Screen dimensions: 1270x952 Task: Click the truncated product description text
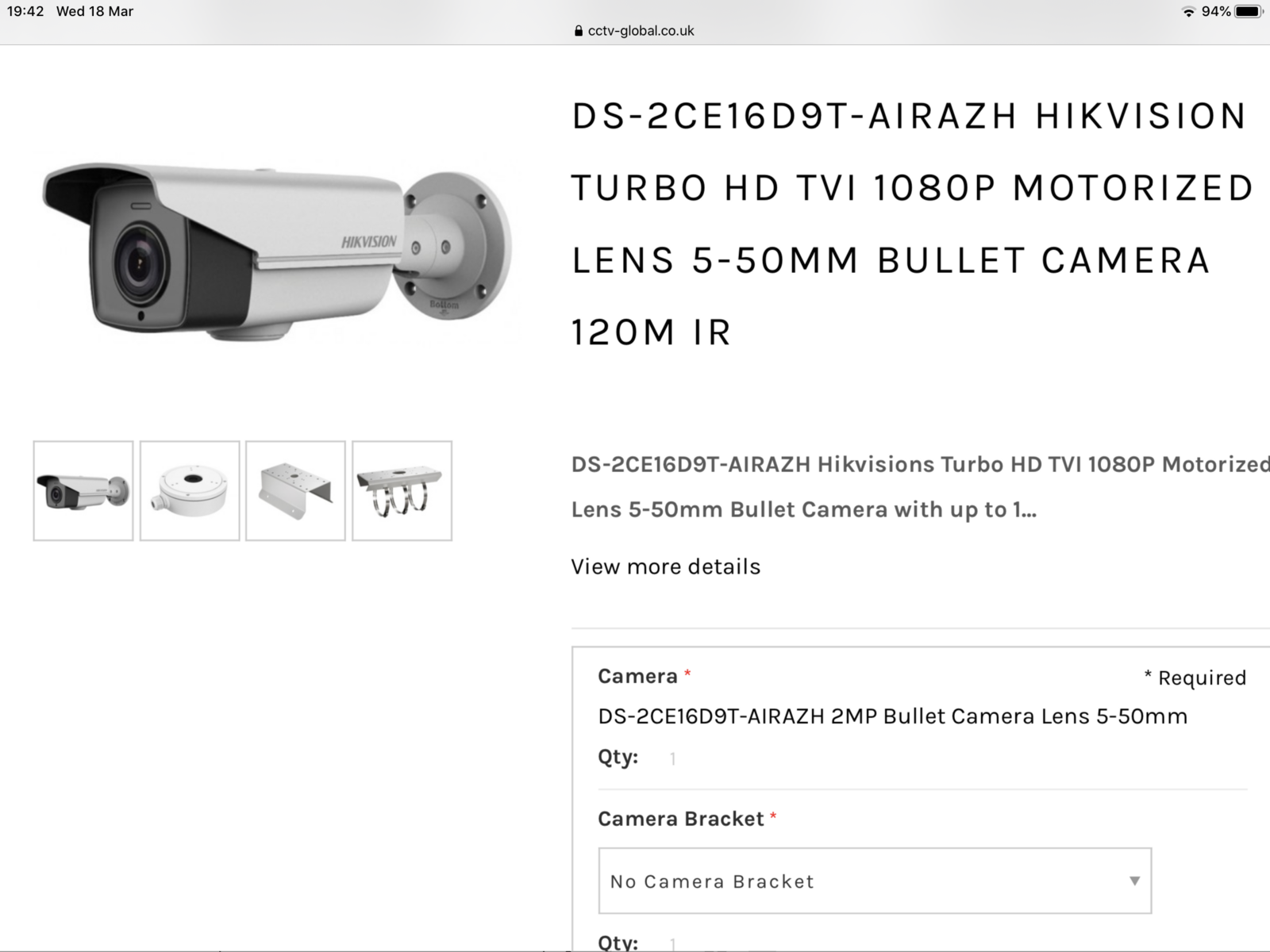921,486
